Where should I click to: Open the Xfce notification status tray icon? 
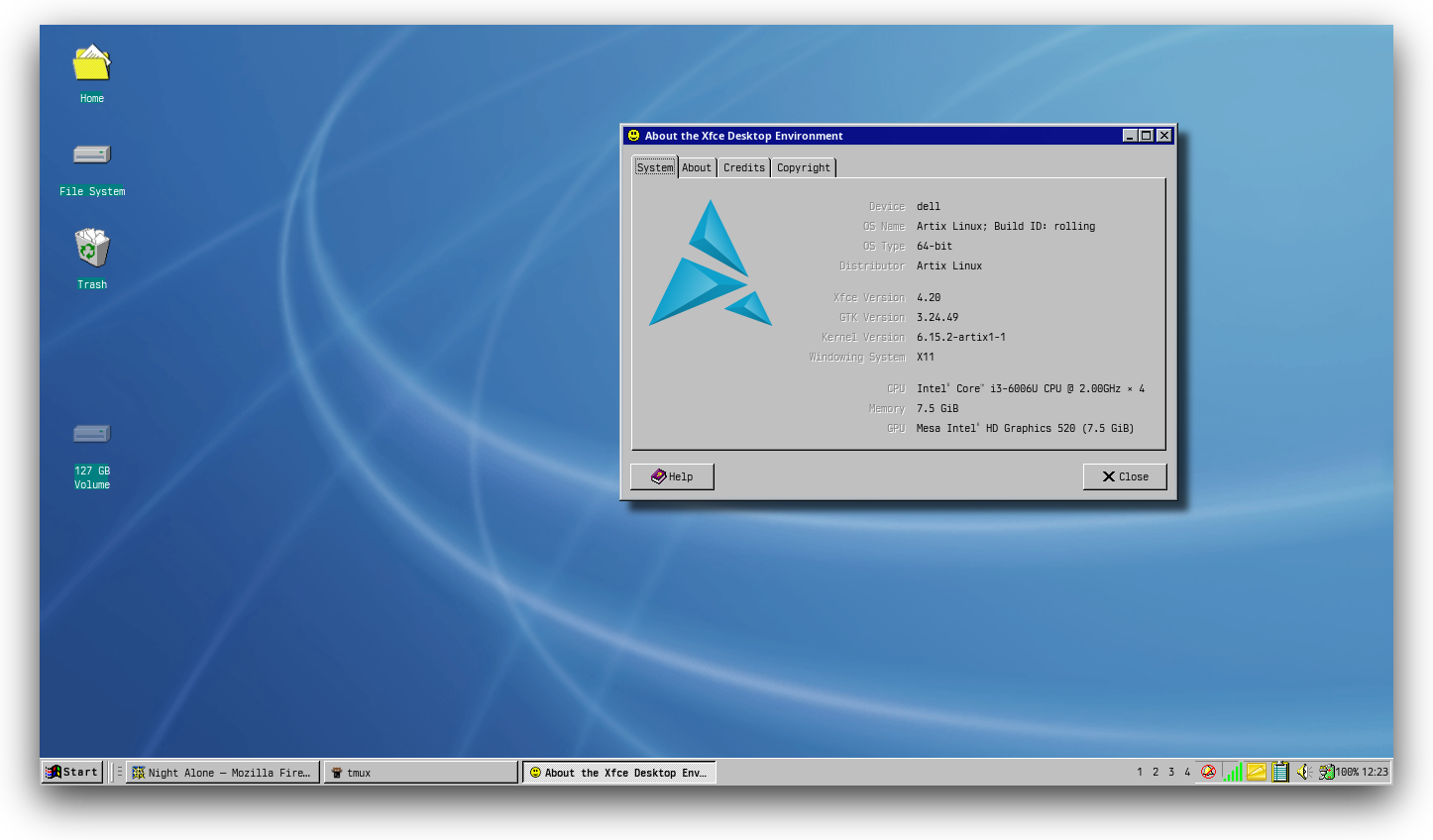(x=1208, y=771)
